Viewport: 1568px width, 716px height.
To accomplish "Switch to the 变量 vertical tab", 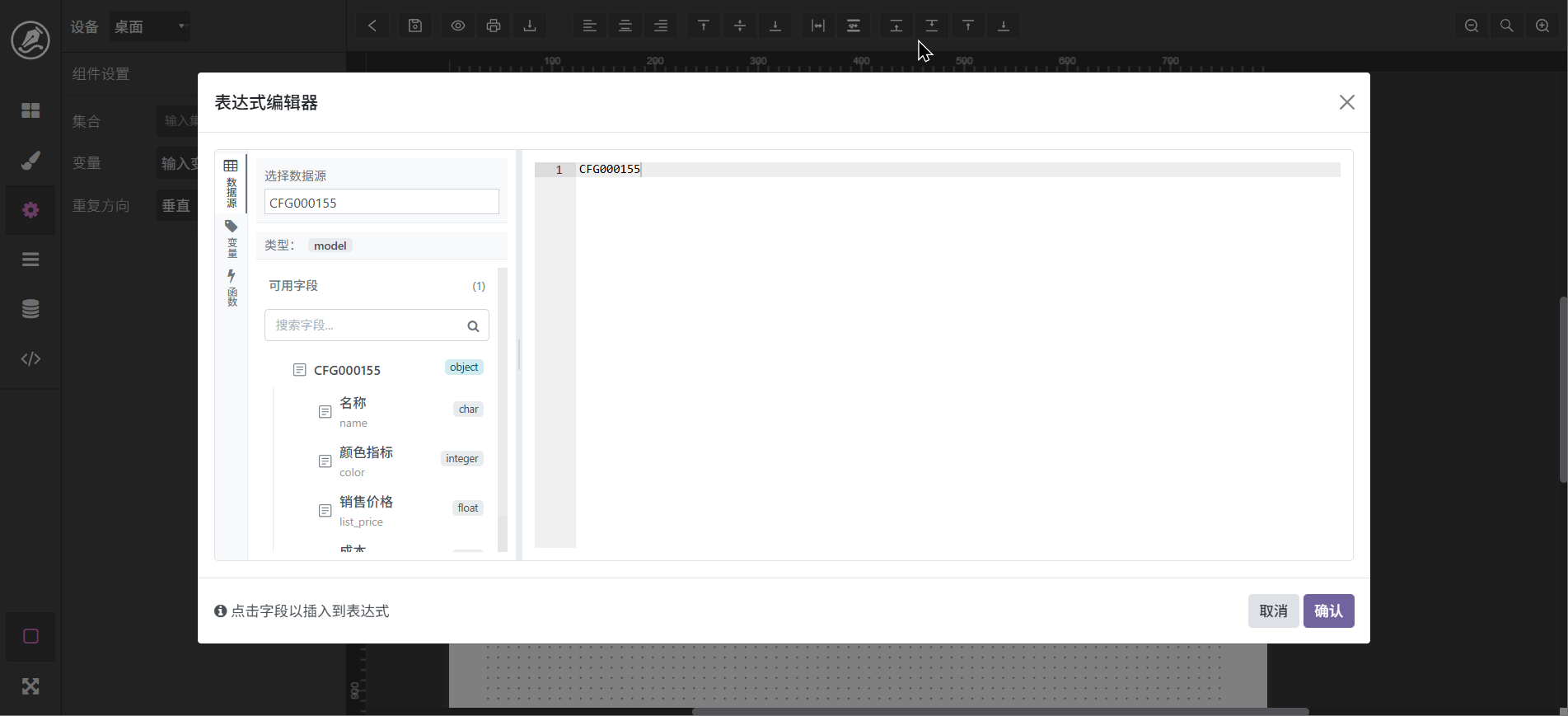I will 232,239.
